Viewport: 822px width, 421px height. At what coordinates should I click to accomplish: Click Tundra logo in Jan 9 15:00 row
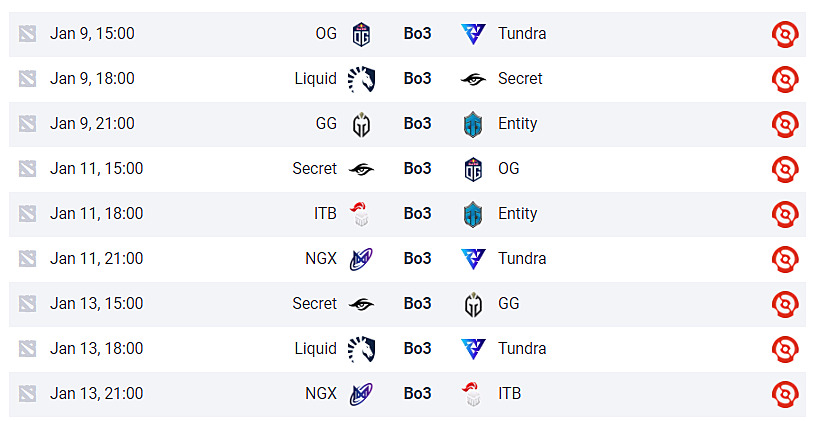pos(473,34)
